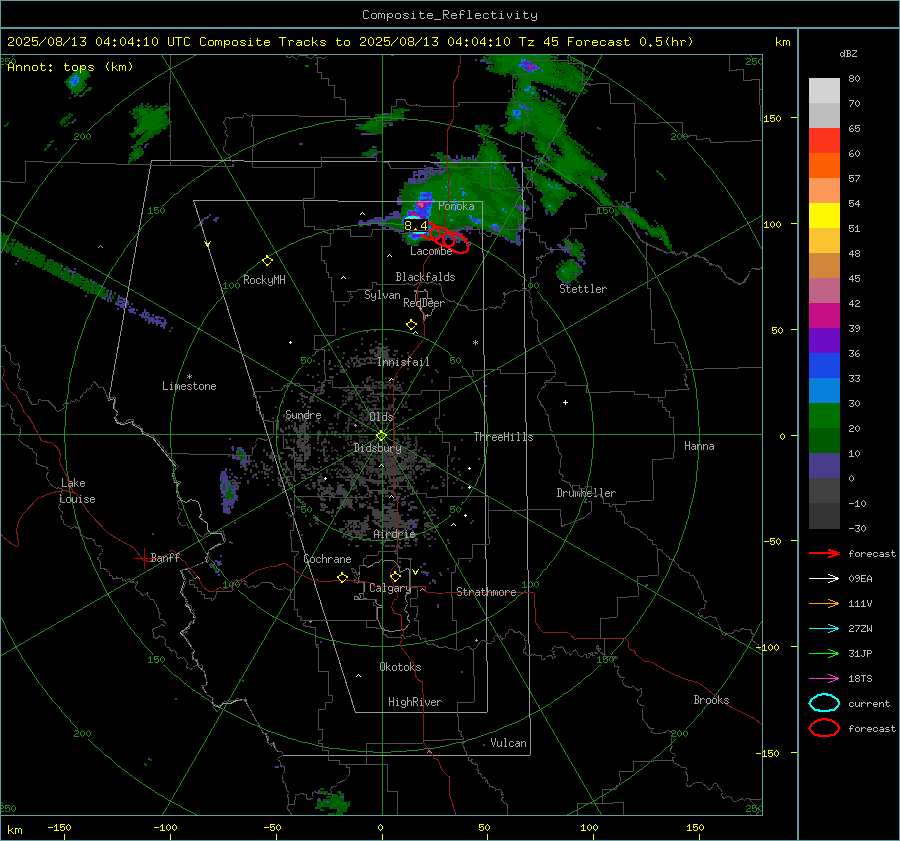The height and width of the screenshot is (841, 900).
Task: Click the HighRiver label
Action: (x=415, y=702)
